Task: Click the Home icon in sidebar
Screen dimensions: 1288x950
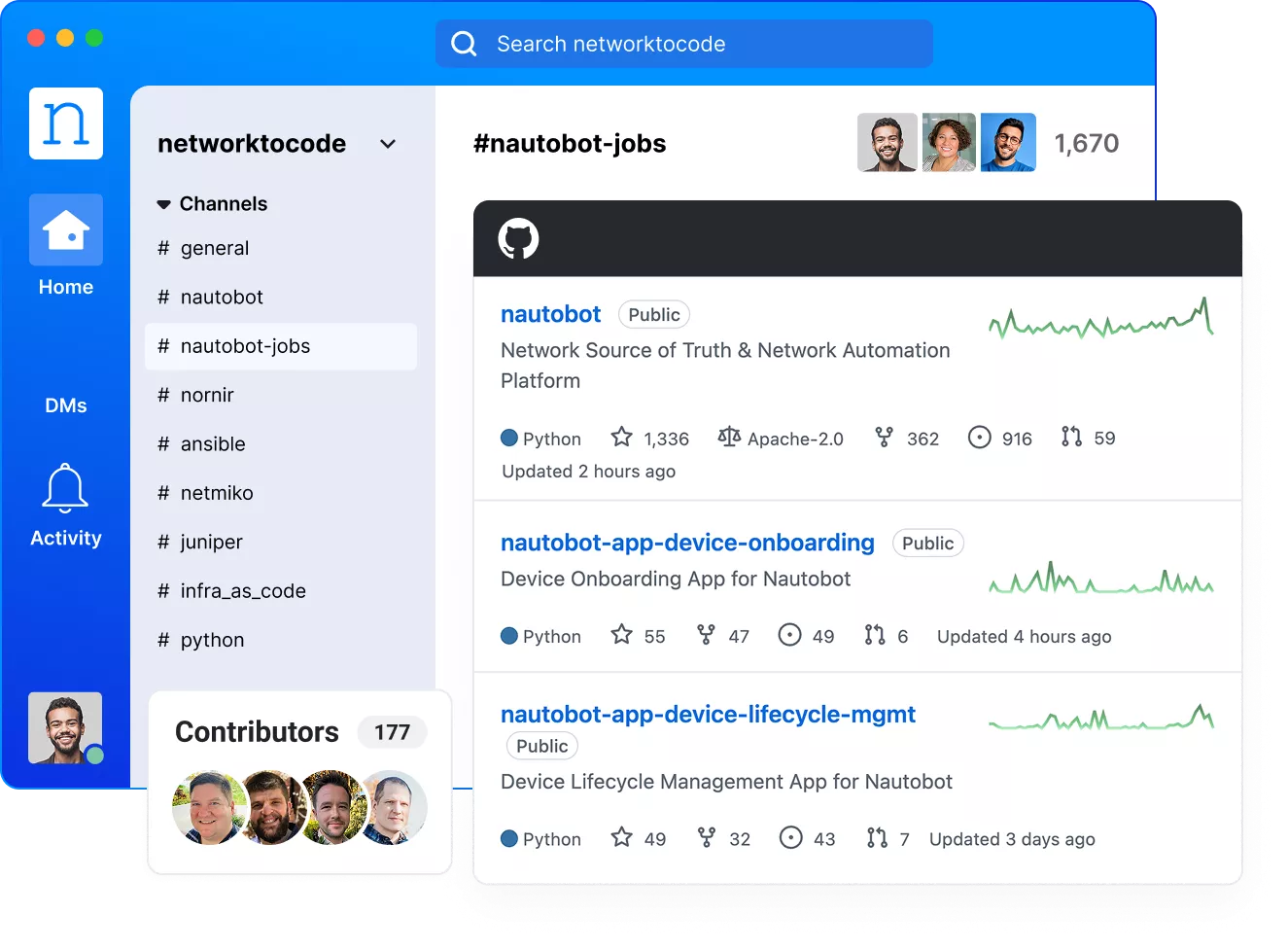Action: pyautogui.click(x=66, y=230)
